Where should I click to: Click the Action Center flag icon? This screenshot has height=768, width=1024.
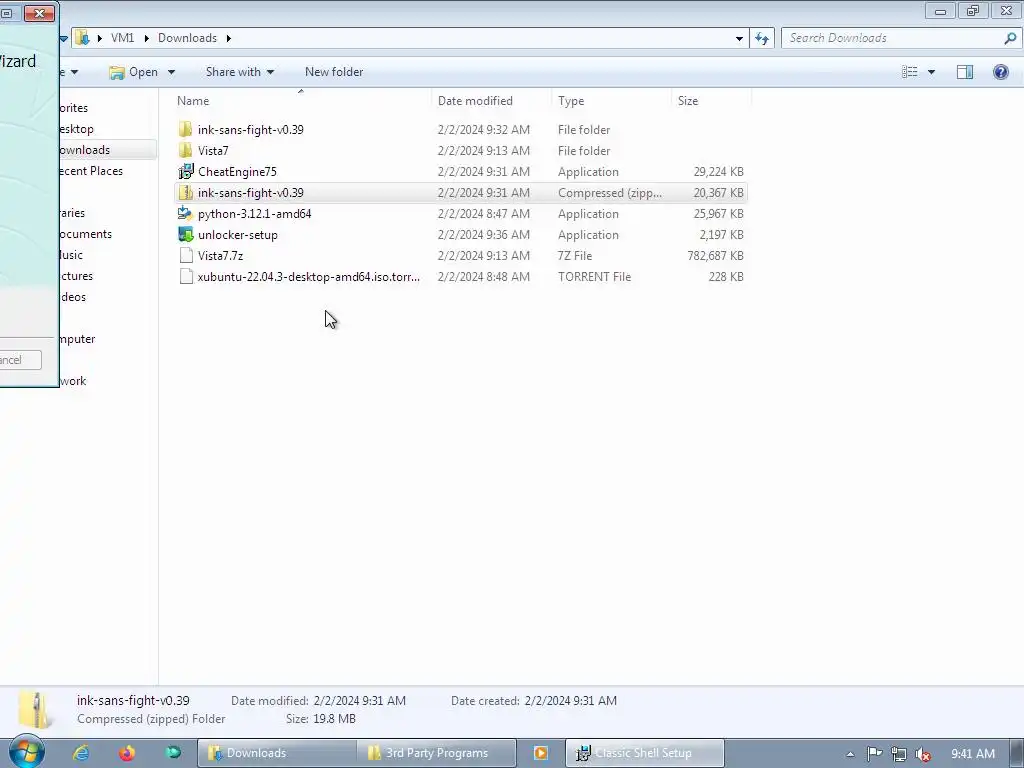(874, 754)
